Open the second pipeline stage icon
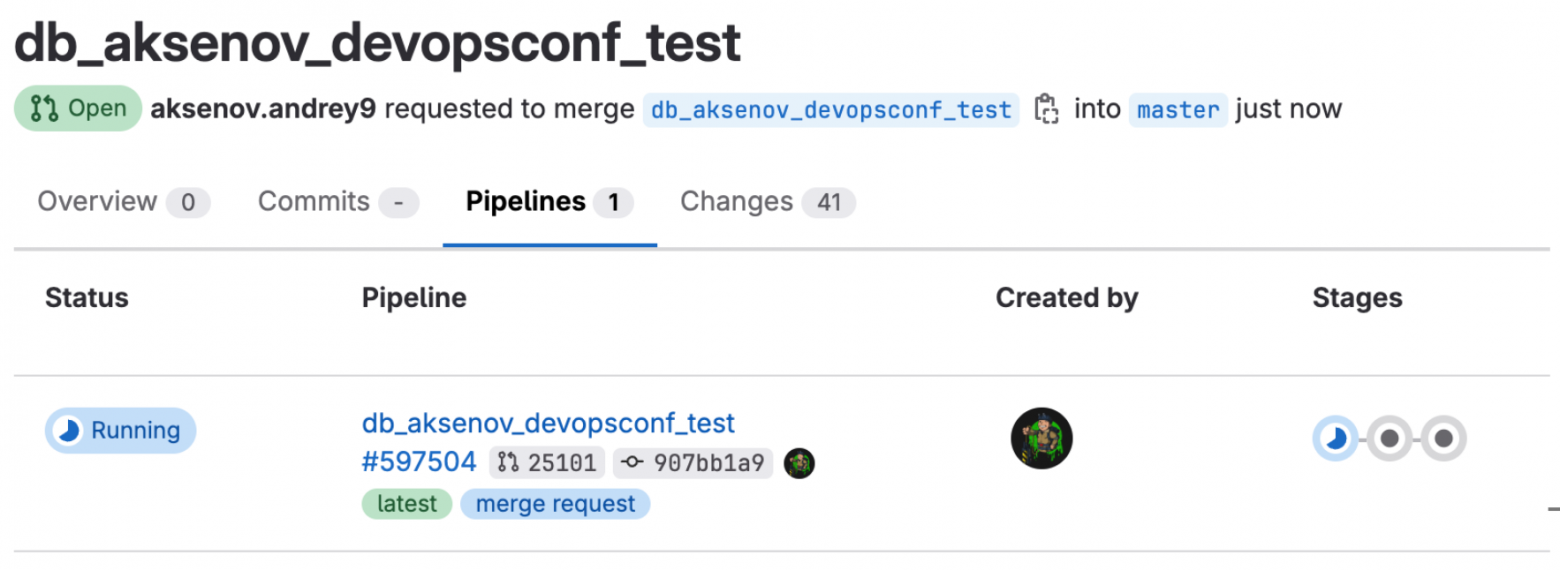This screenshot has width=1560, height=570. pos(1389,438)
